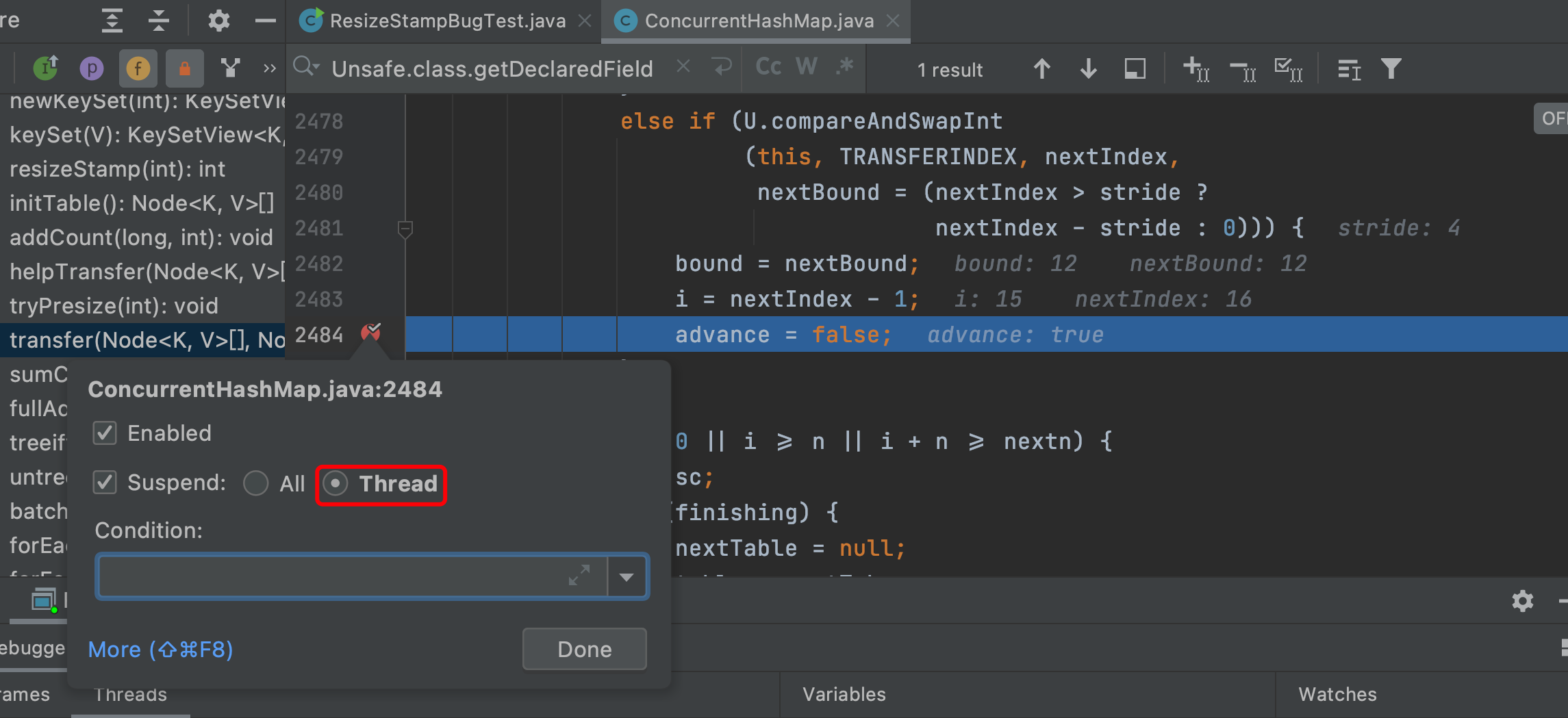1568x718 pixels.
Task: Open the Variables panel tab
Action: [x=844, y=694]
